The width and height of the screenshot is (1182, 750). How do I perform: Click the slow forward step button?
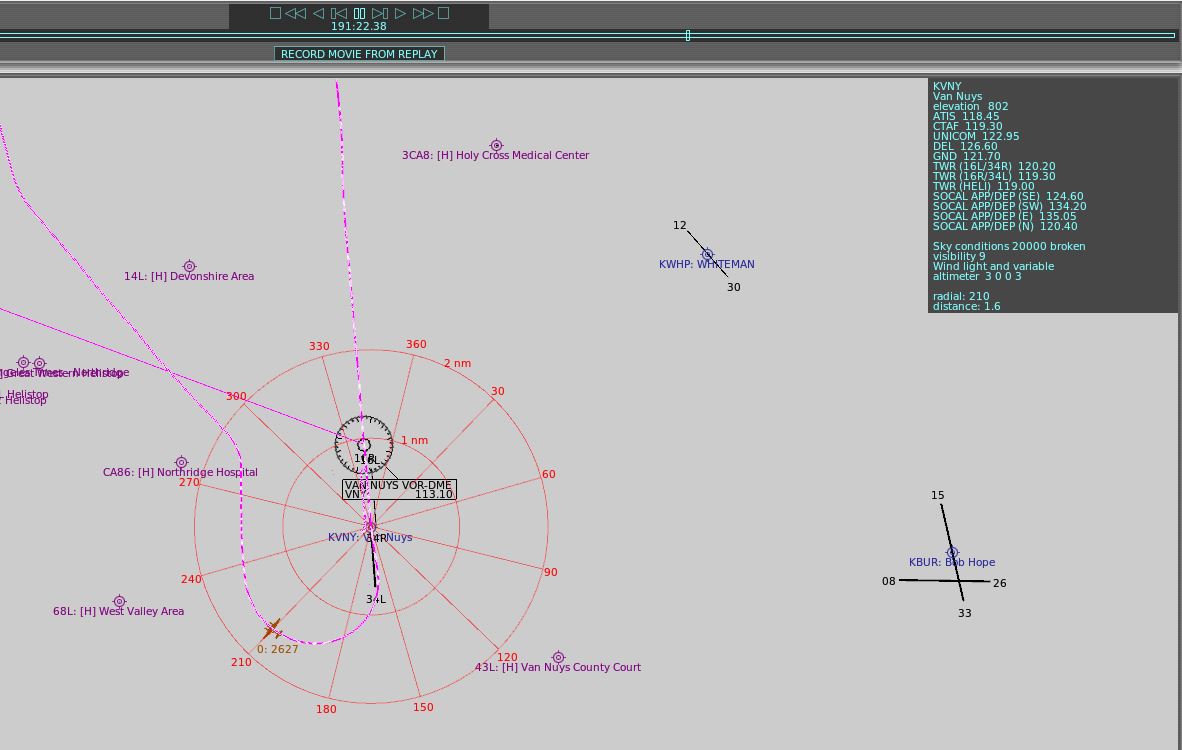(380, 13)
